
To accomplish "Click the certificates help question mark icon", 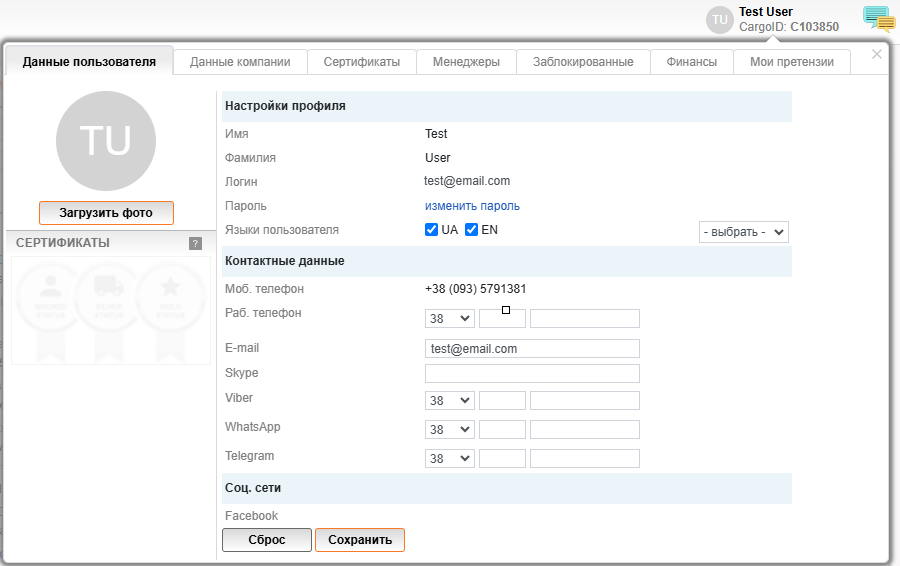I will [195, 243].
